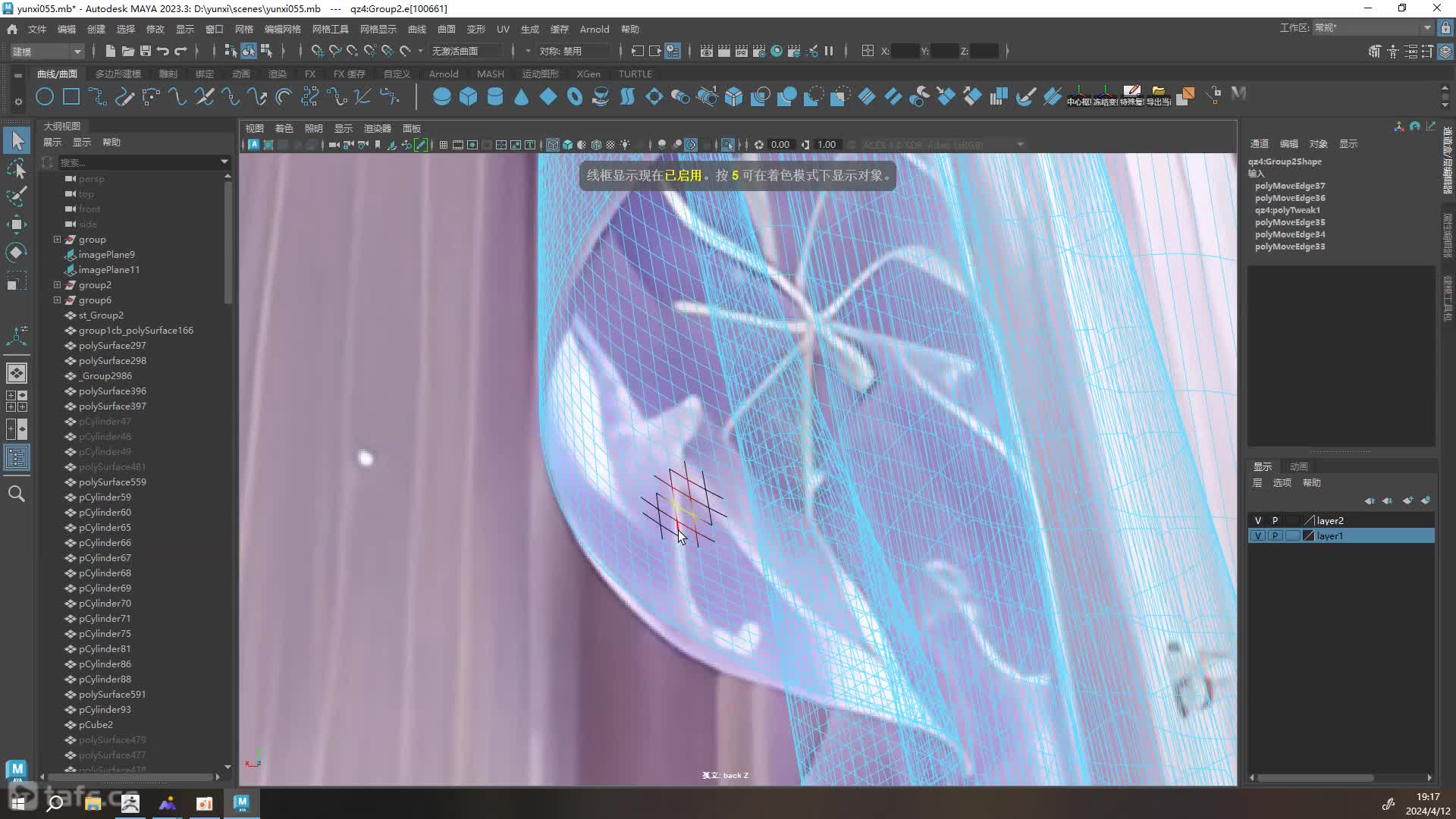Switch to the XGen shelf tab
Image resolution: width=1456 pixels, height=819 pixels.
pyautogui.click(x=588, y=74)
